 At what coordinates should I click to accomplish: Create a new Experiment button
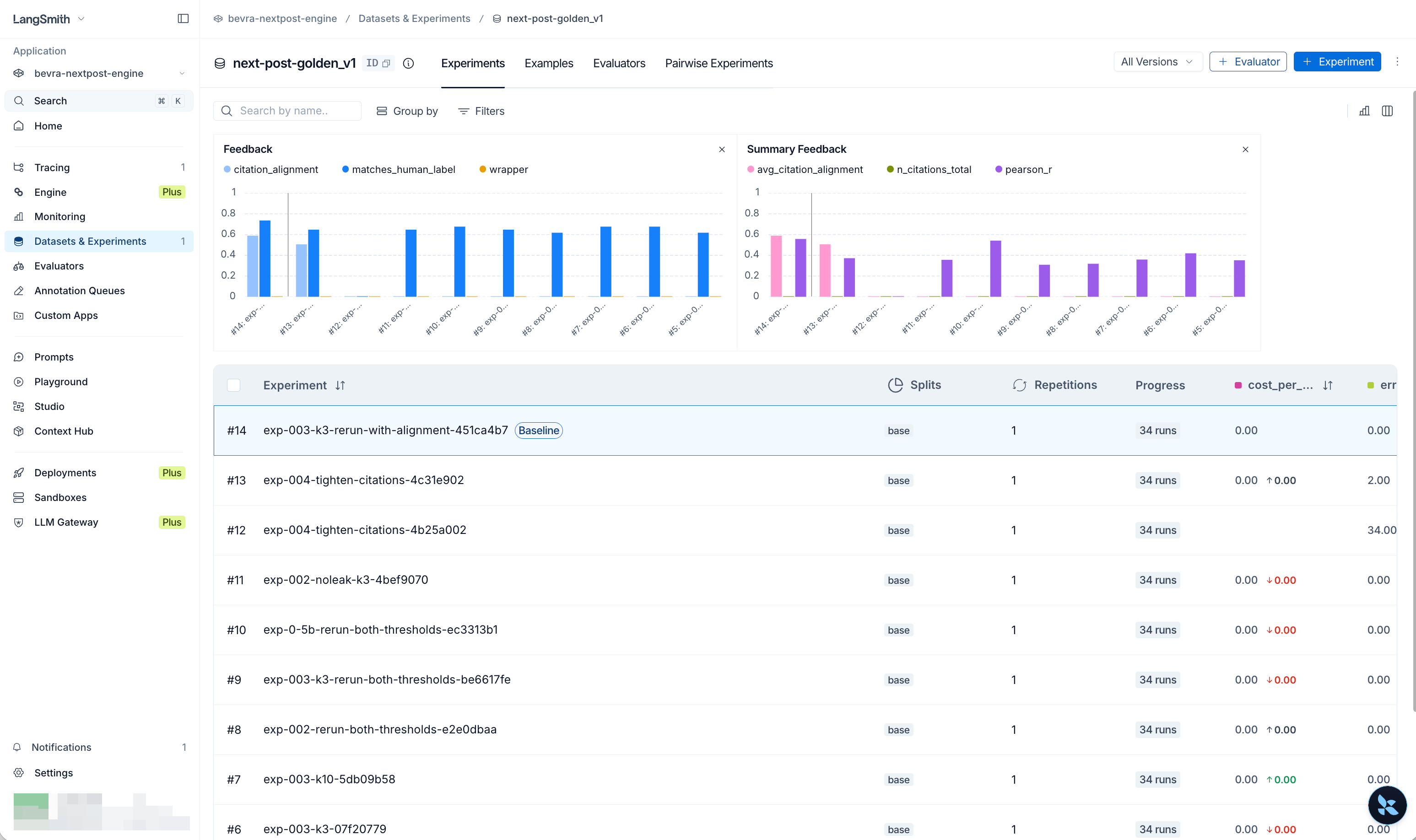tap(1337, 62)
